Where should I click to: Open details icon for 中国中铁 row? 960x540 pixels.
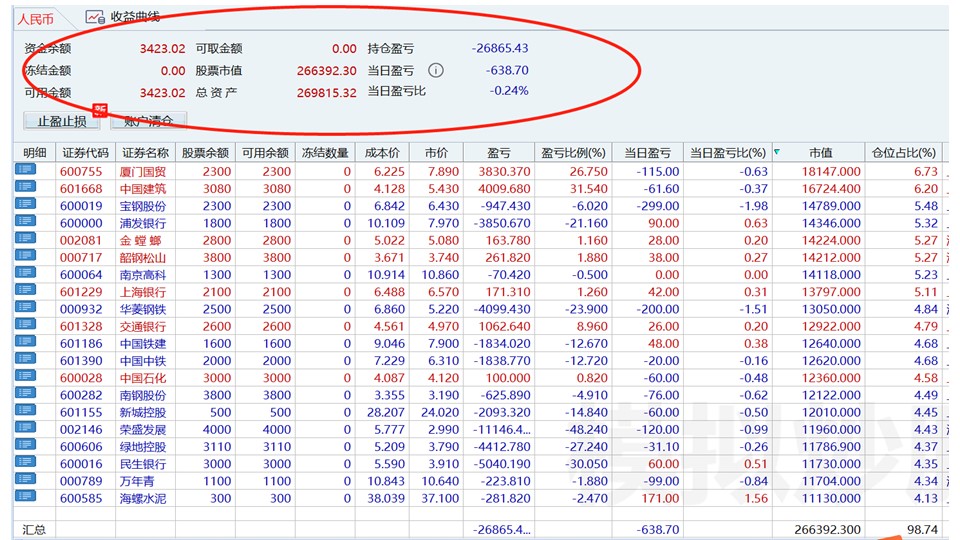pos(25,358)
